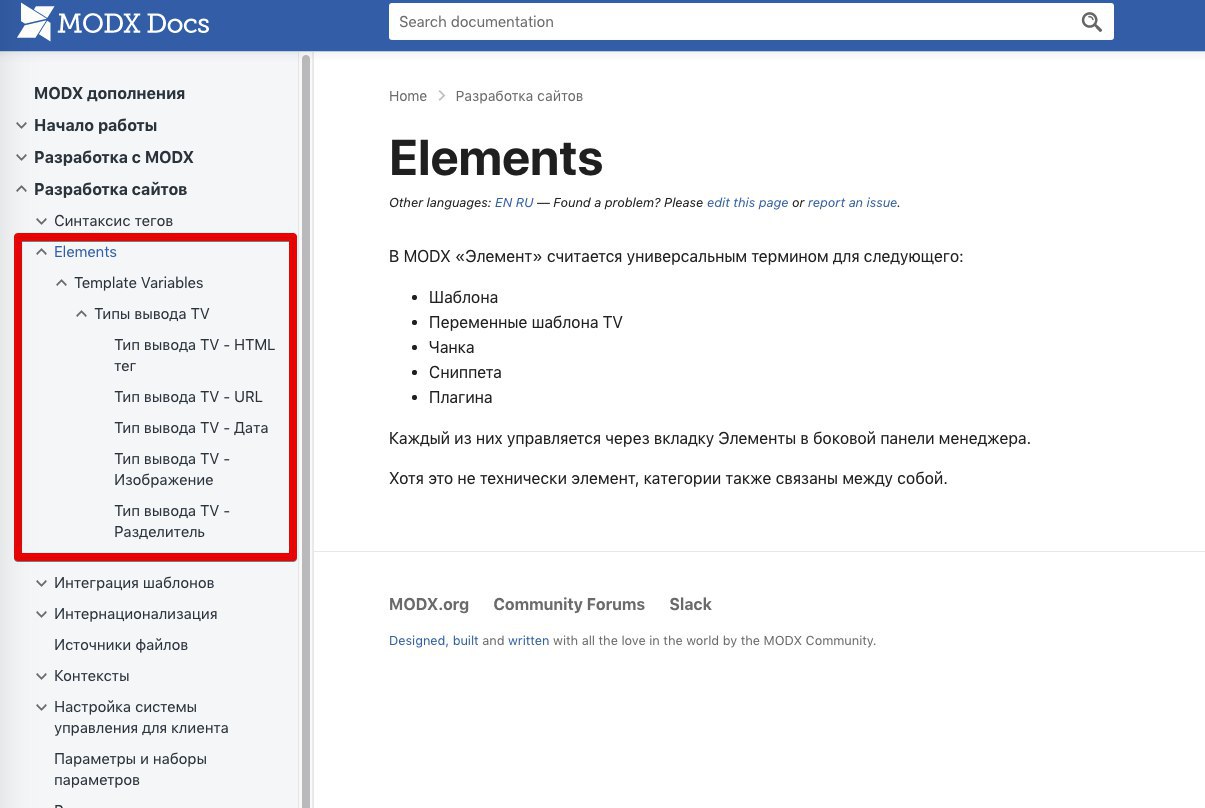Open Параметры и наборы параметров
The image size is (1205, 808).
(130, 769)
